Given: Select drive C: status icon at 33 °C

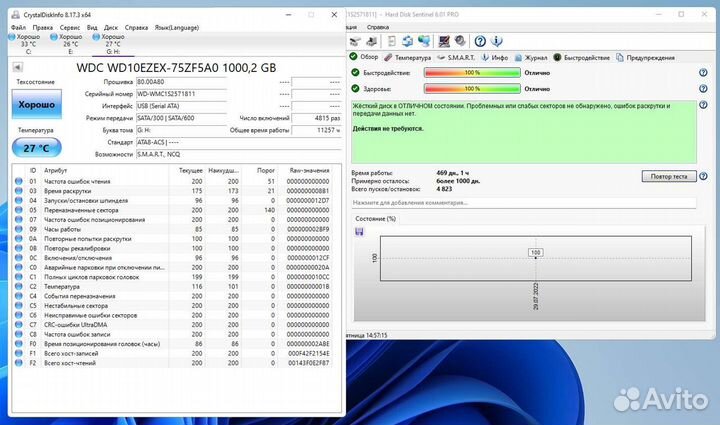Looking at the screenshot, I should tap(12, 37).
